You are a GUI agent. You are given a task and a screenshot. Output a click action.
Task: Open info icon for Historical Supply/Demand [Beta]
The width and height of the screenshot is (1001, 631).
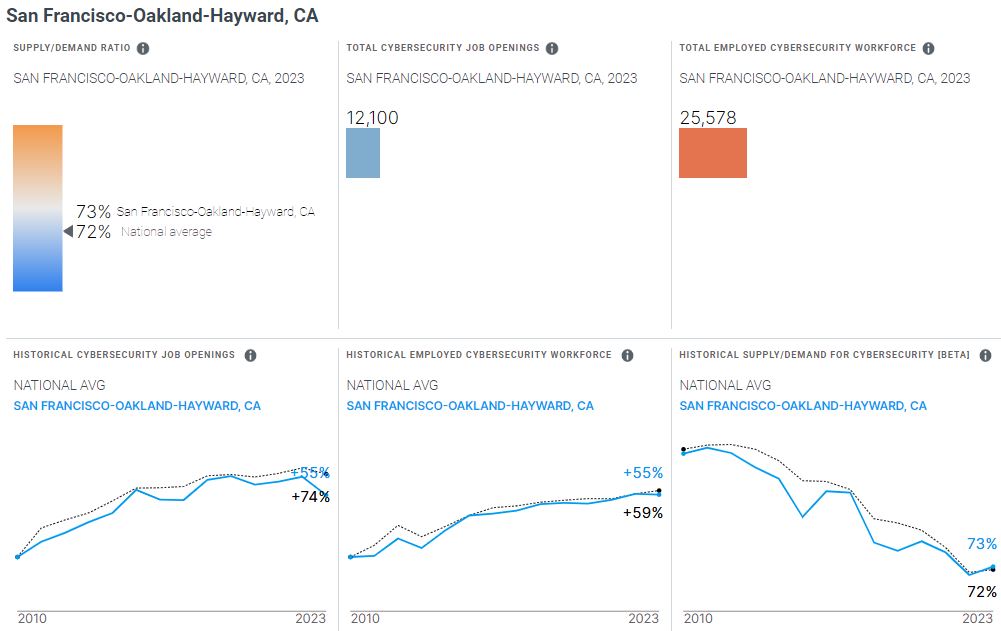[x=985, y=355]
